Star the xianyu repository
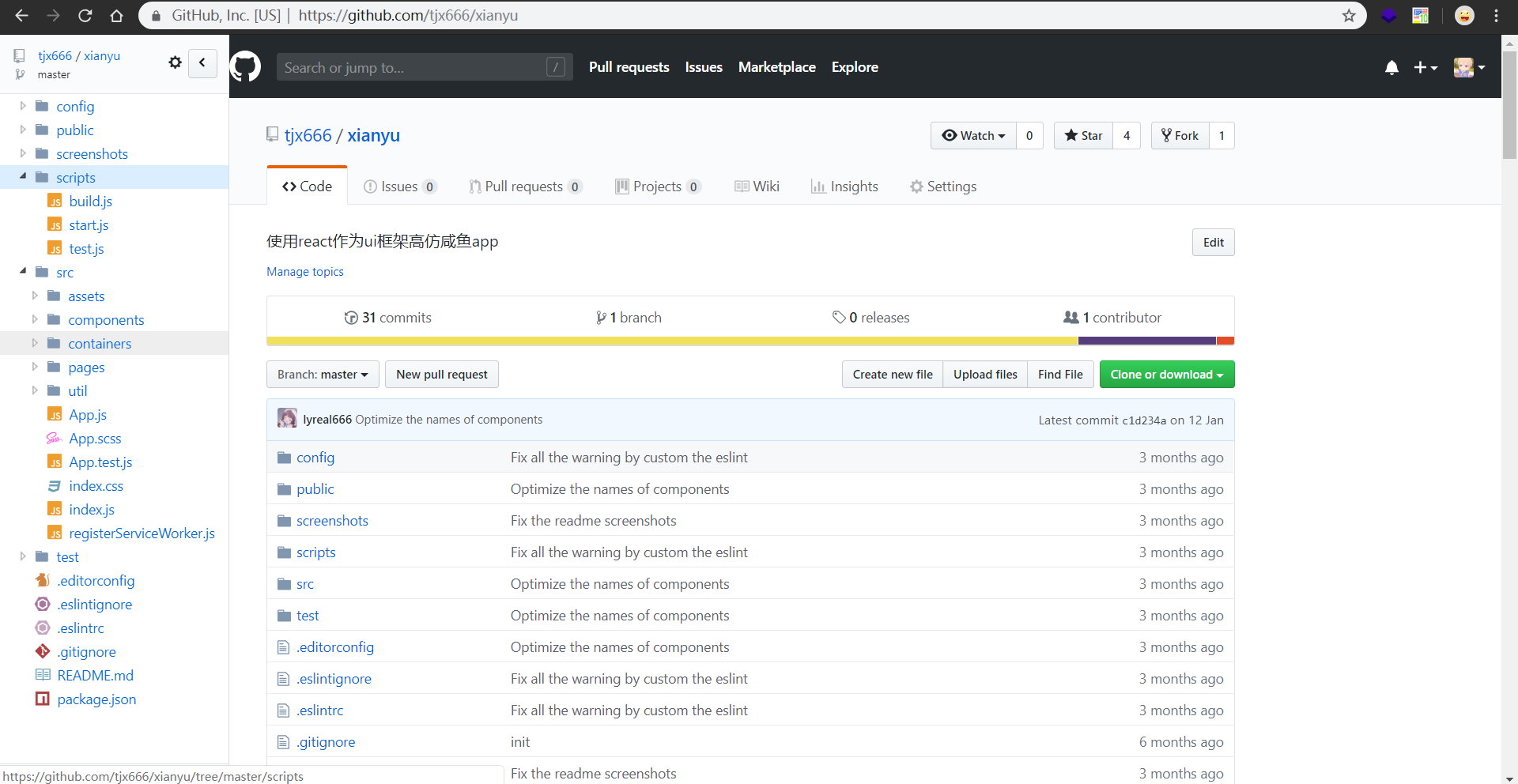This screenshot has height=784, width=1518. 1083,136
